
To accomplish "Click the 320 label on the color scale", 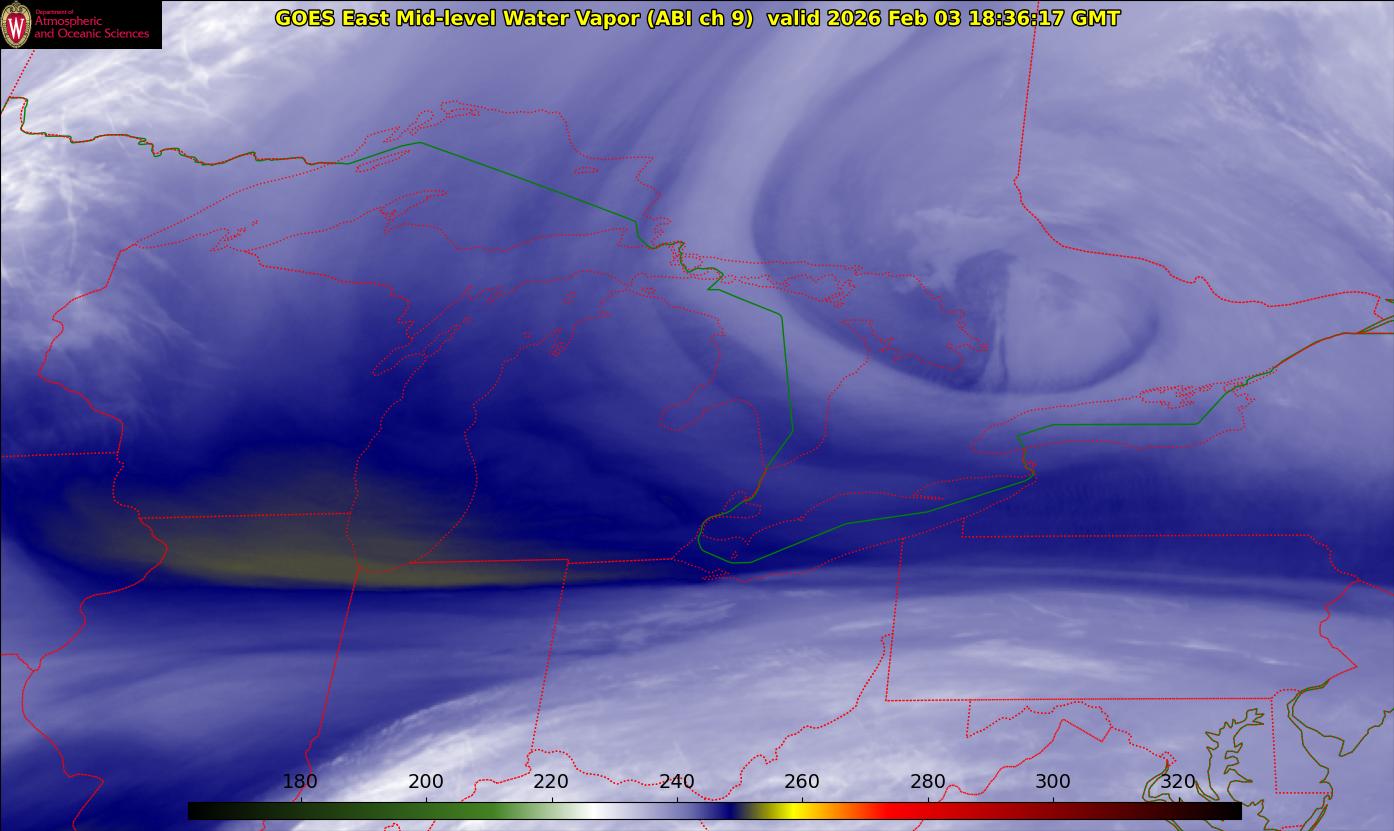I will (x=1179, y=782).
